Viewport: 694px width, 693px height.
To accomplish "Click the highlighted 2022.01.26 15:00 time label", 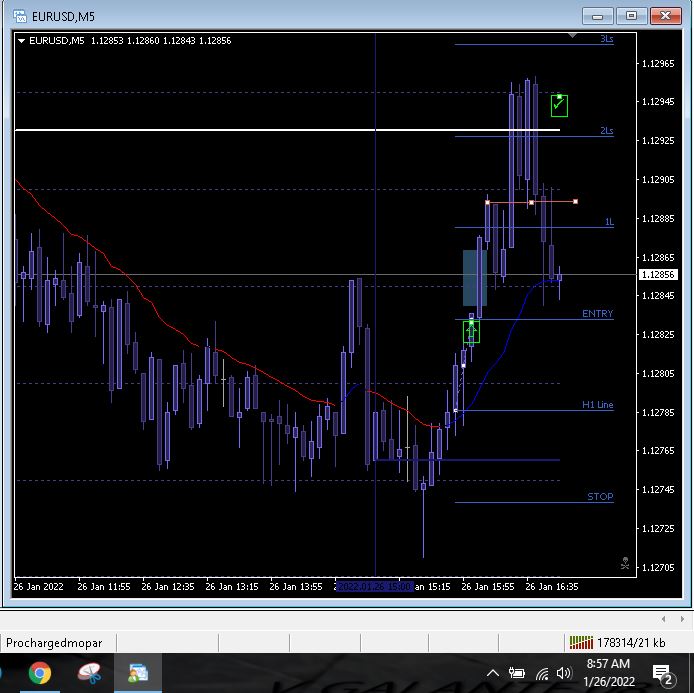I will (375, 587).
